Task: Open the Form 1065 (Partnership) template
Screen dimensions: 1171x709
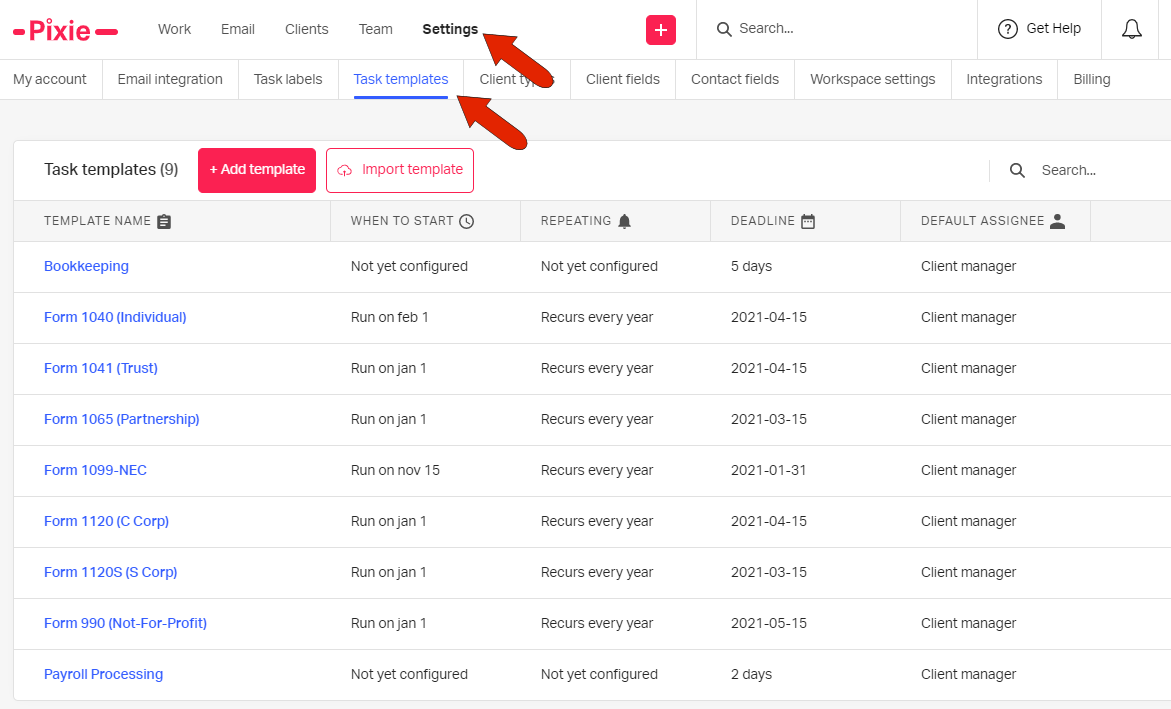Action: click(x=122, y=419)
